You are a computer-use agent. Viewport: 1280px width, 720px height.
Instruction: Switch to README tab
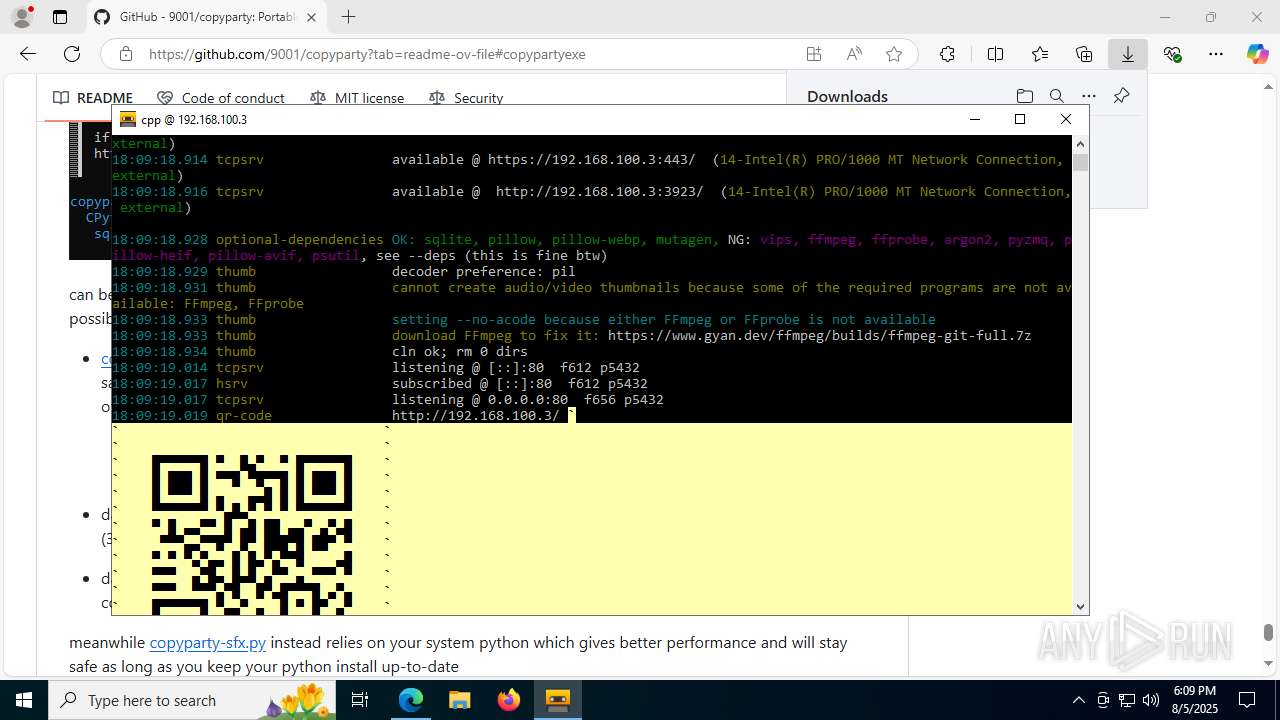[93, 98]
